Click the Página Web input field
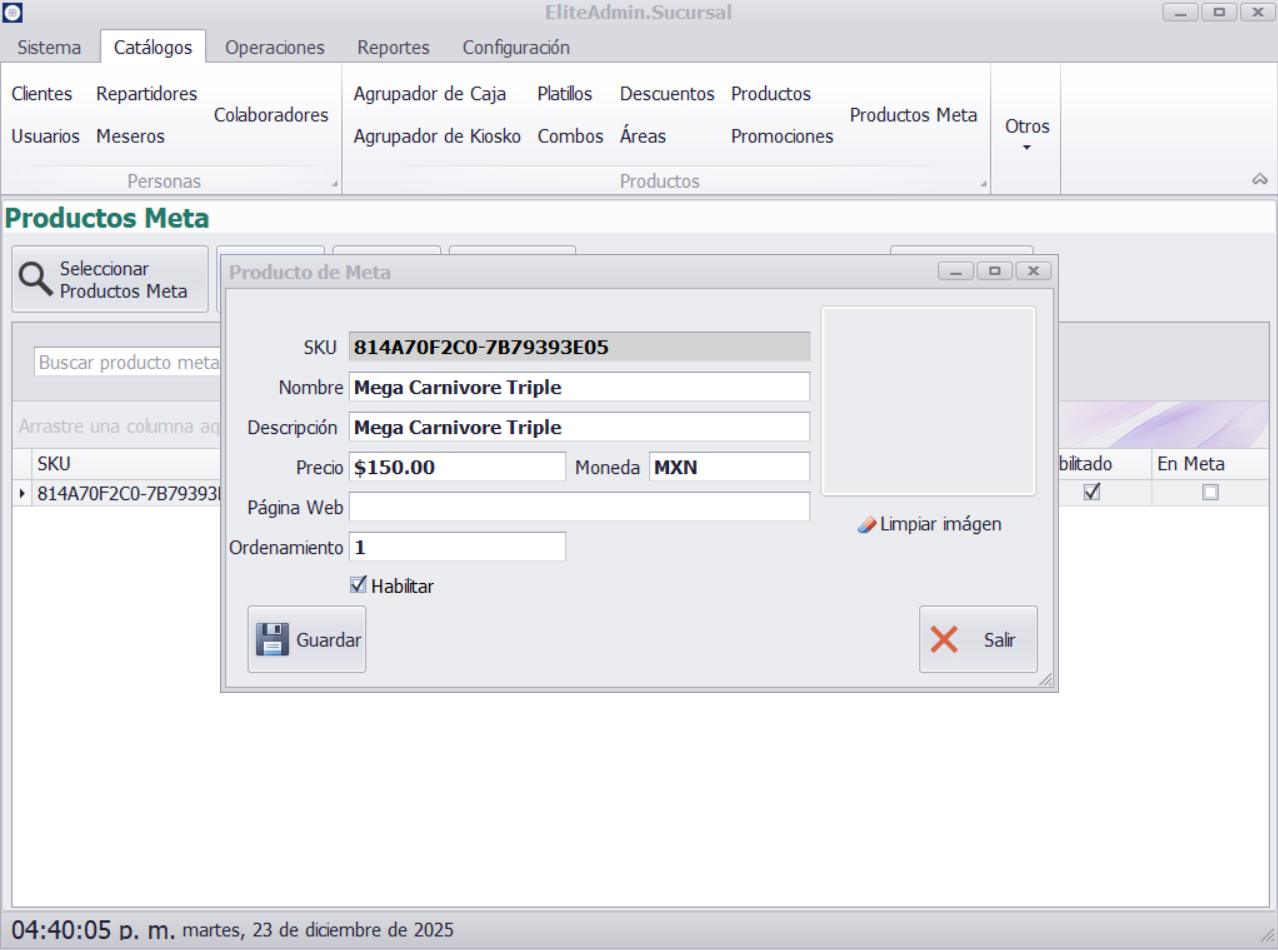 (x=579, y=507)
